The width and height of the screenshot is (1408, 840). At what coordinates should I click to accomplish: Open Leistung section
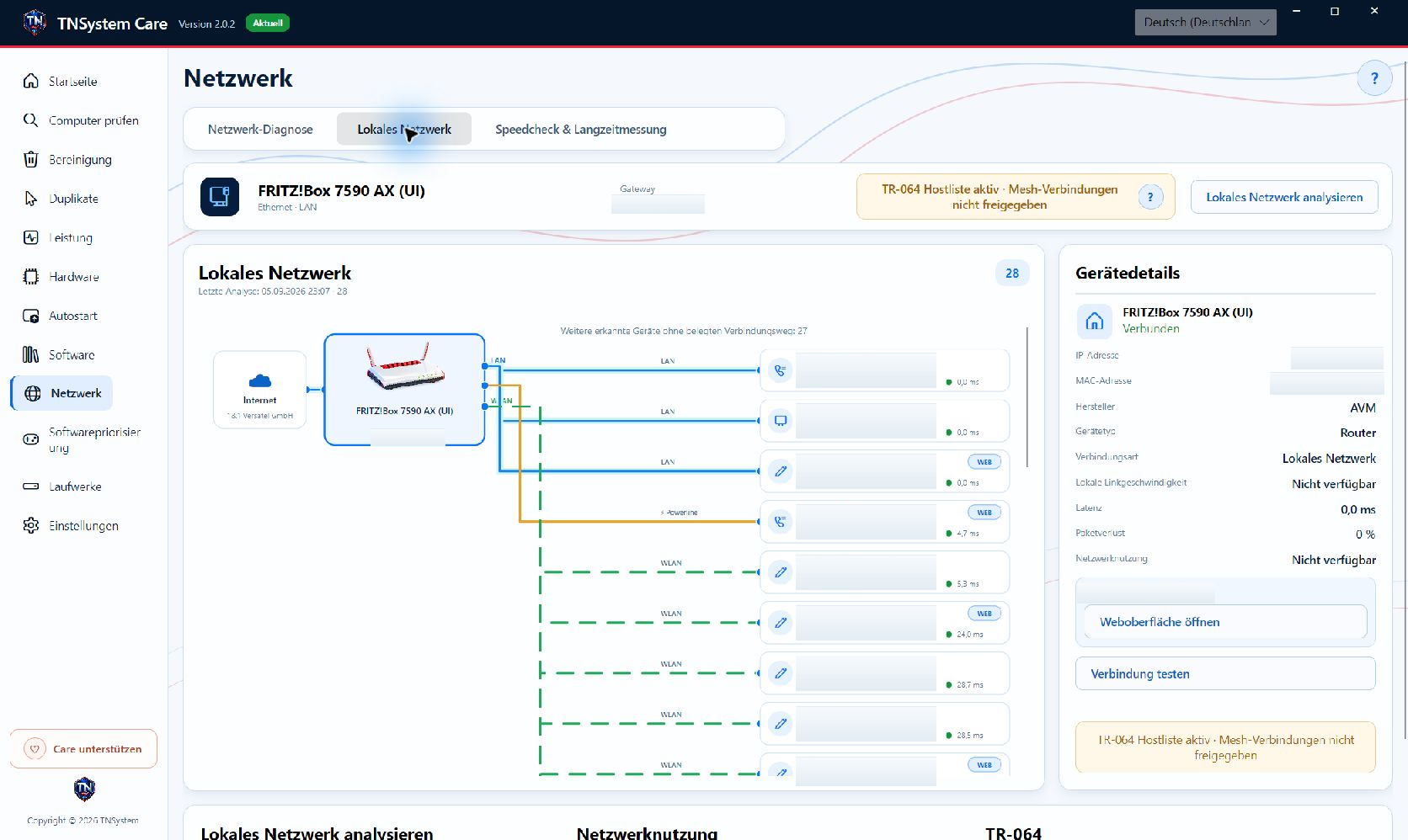coord(59,237)
